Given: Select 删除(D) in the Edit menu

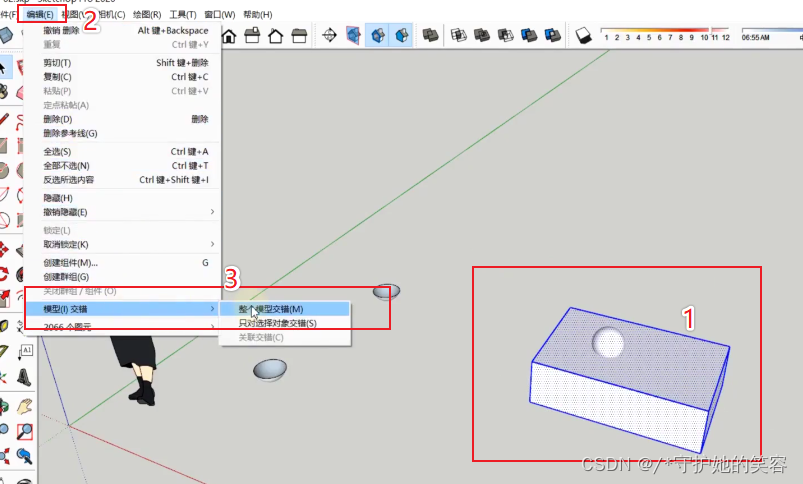Looking at the screenshot, I should tap(123, 119).
